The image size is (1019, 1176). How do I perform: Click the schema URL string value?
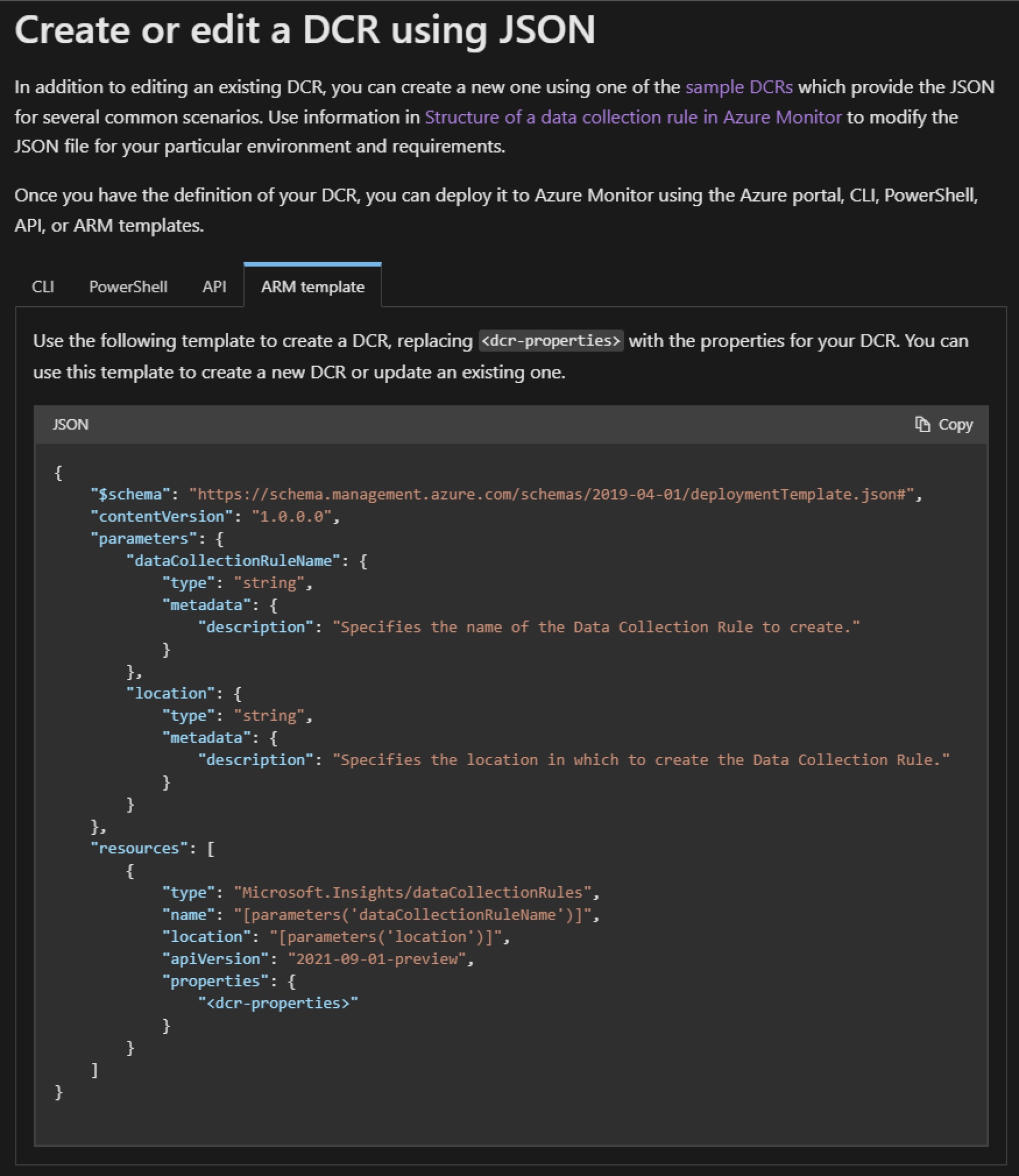point(551,494)
